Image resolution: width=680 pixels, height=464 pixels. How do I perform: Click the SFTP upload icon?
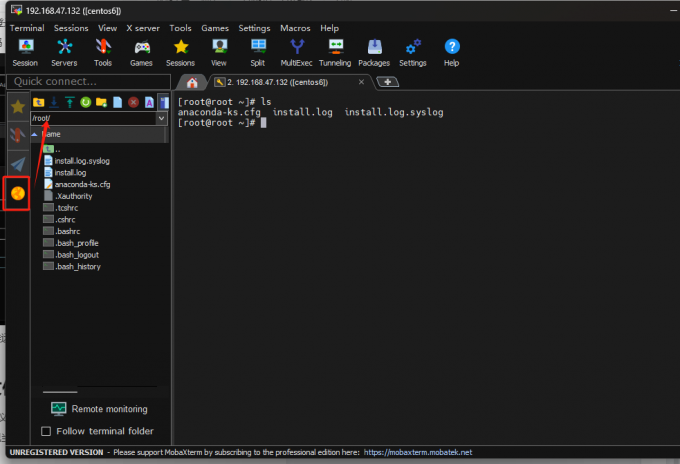(69, 102)
